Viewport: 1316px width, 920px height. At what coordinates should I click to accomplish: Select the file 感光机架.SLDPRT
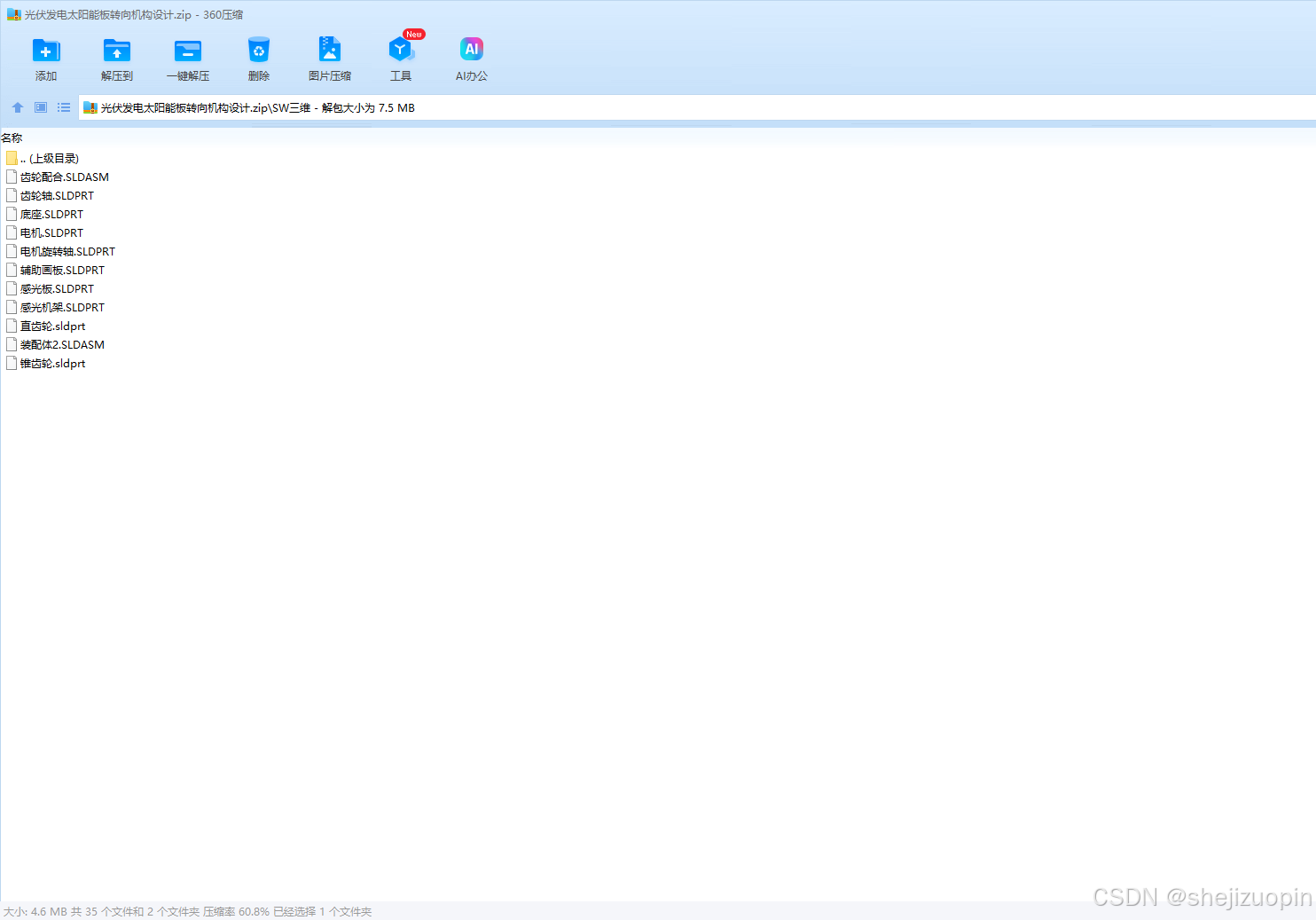tap(62, 308)
